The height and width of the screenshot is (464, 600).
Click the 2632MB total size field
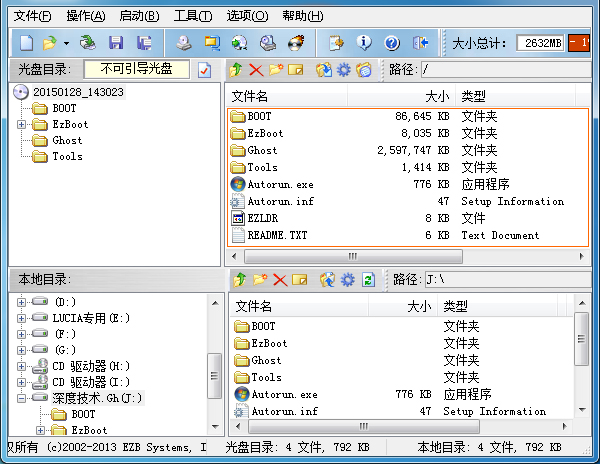(541, 43)
